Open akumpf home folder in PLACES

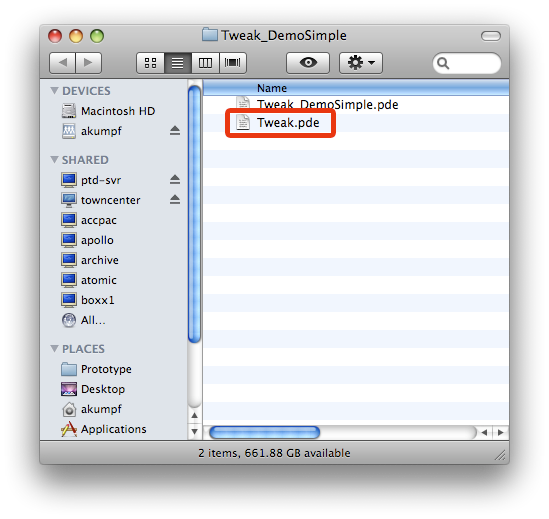point(92,409)
